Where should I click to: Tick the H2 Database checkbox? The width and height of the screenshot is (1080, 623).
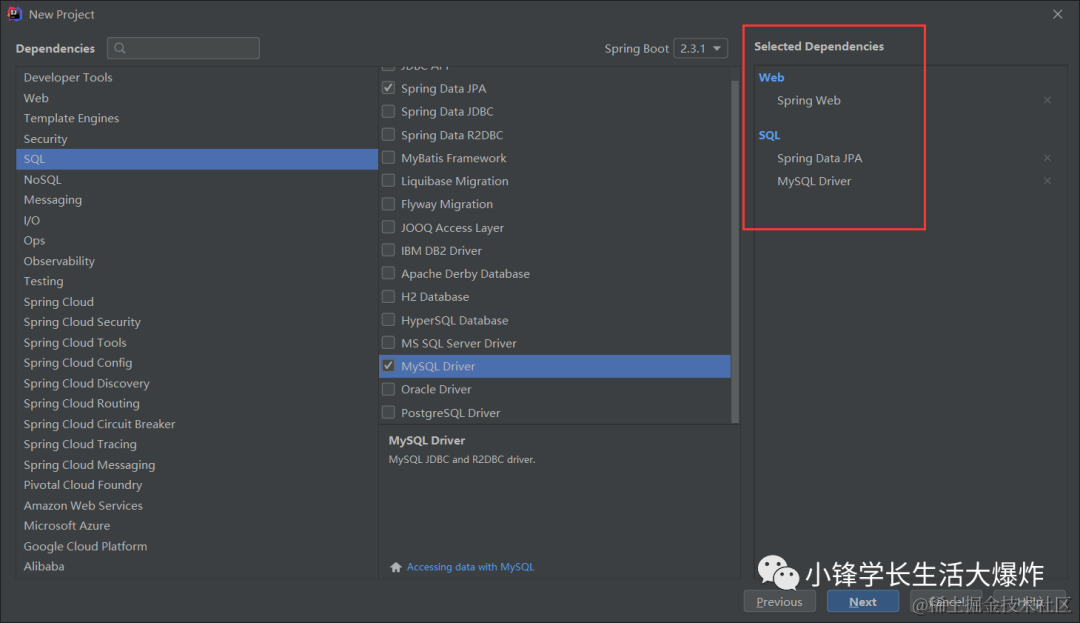[x=388, y=297]
